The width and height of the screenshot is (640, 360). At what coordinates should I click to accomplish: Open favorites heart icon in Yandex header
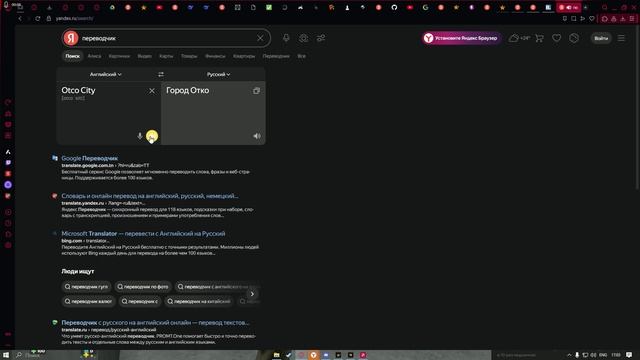tap(556, 38)
